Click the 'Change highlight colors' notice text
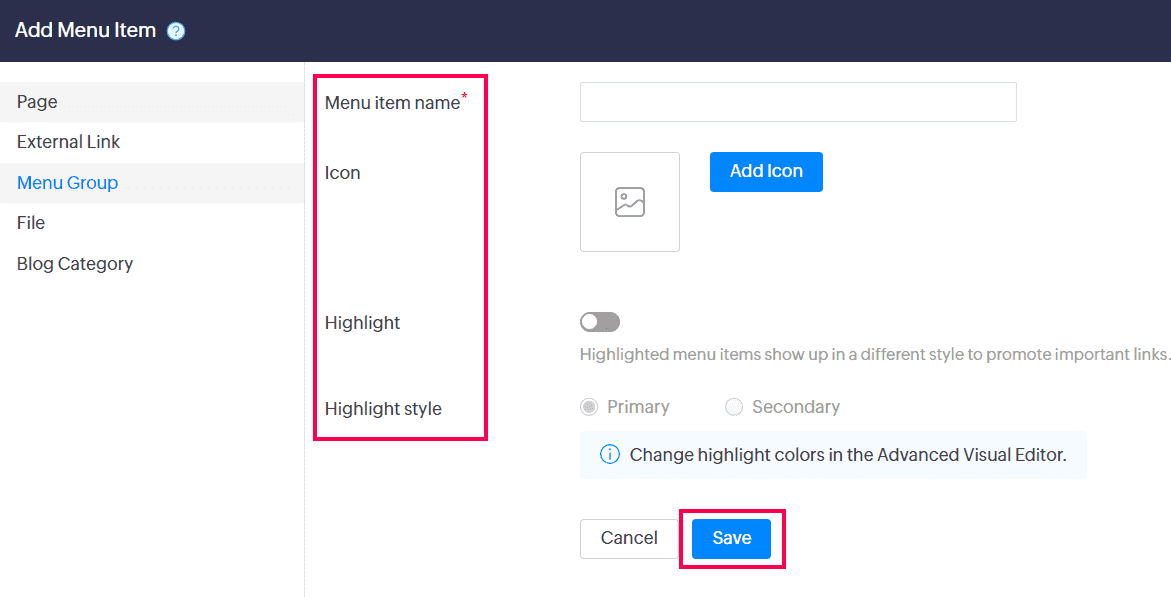Viewport: 1171px width, 597px height. (x=848, y=455)
